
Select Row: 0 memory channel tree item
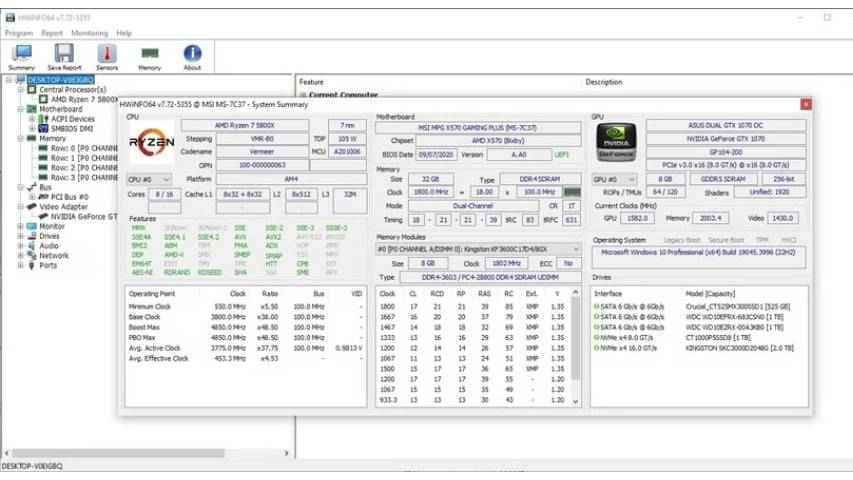pos(84,148)
